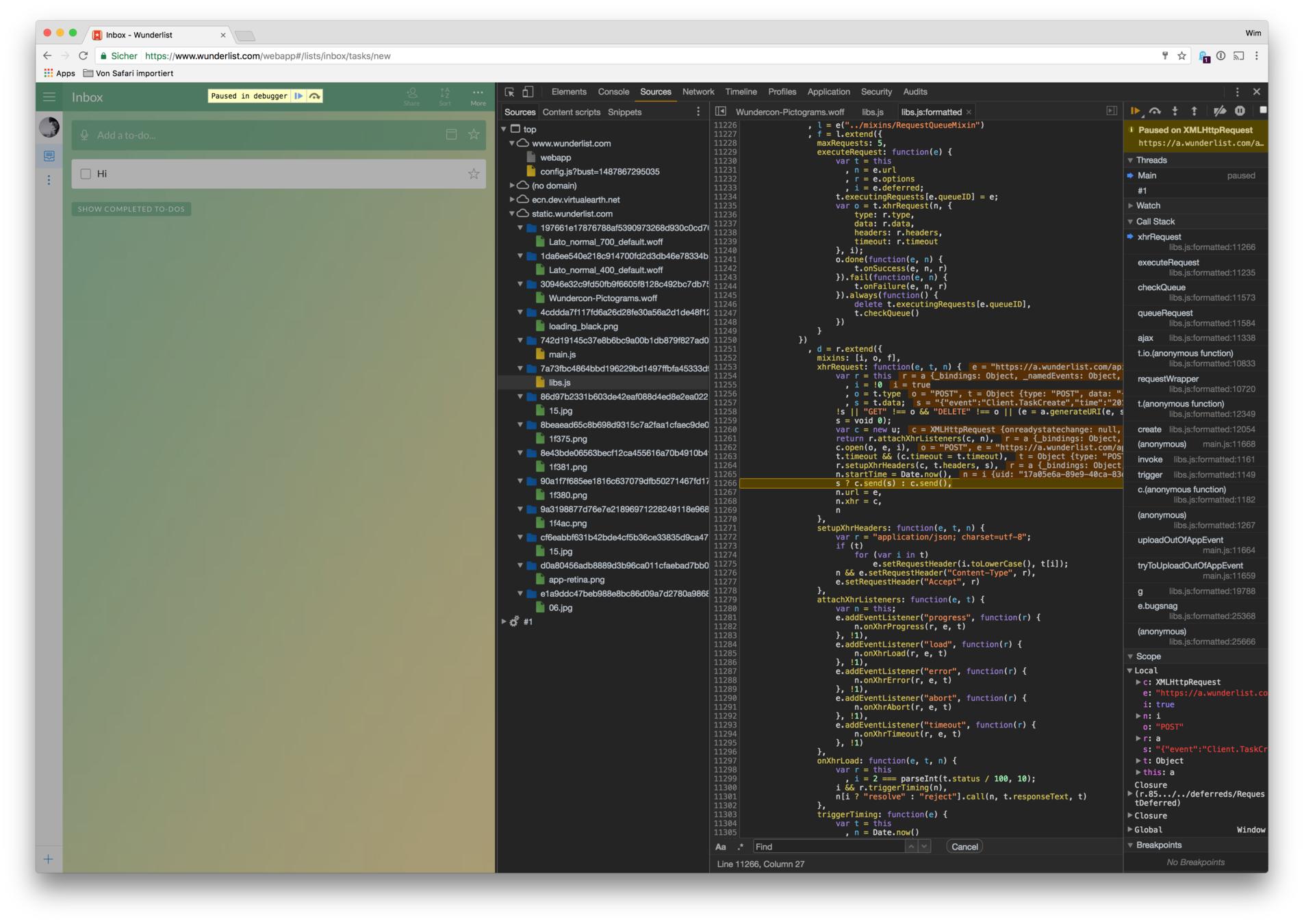Image resolution: width=1304 pixels, height=924 pixels.
Task: Click the plus icon to create list
Action: [49, 859]
